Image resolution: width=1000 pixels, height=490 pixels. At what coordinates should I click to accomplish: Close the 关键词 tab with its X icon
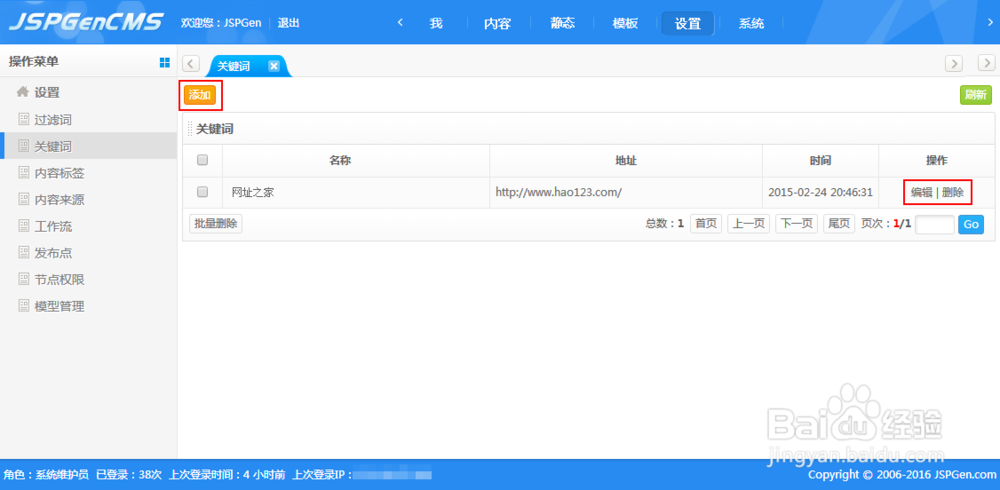273,66
